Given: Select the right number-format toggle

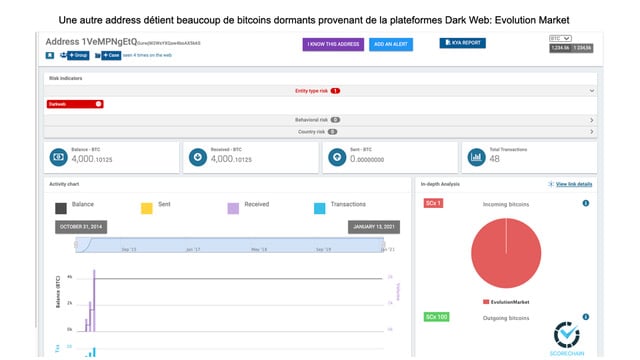Looking at the screenshot, I should [x=582, y=48].
